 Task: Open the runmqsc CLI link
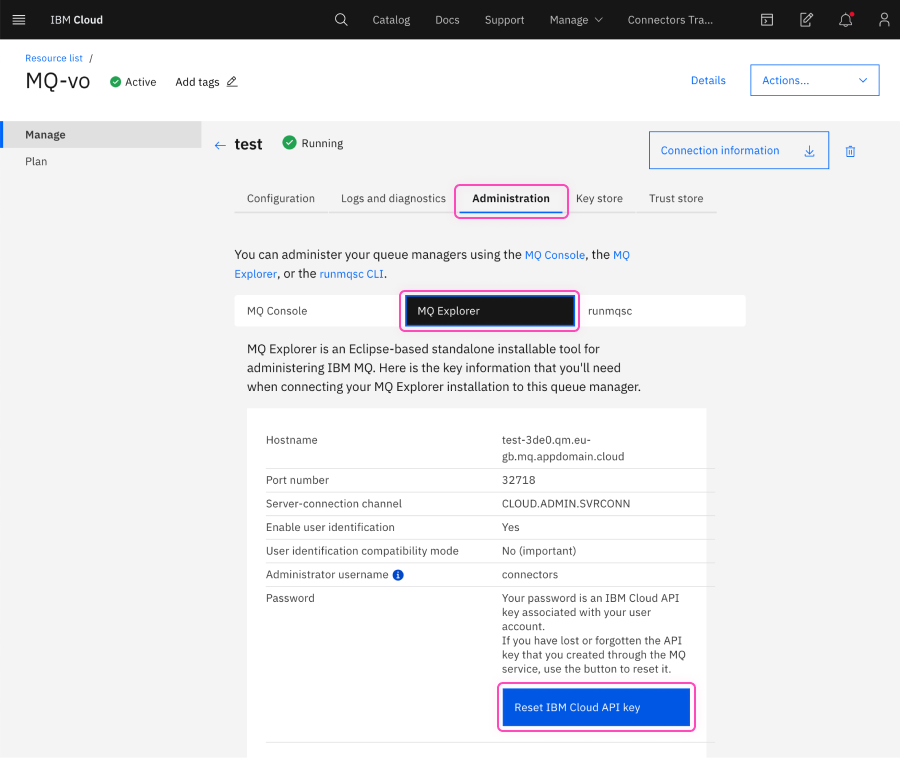pyautogui.click(x=353, y=273)
